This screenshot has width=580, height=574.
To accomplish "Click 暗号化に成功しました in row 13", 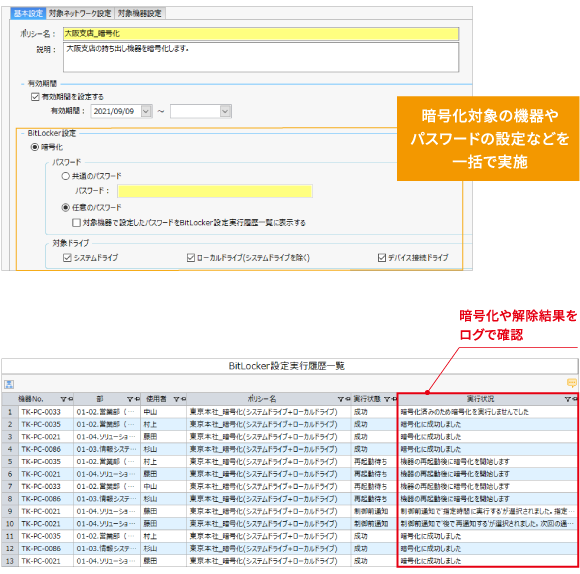I will click(431, 561).
